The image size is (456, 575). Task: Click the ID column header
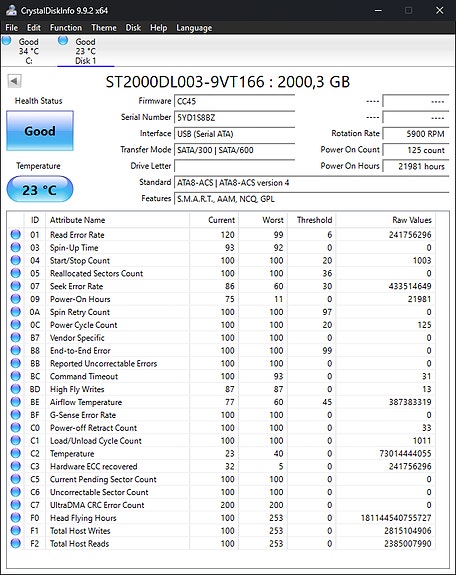(x=35, y=220)
